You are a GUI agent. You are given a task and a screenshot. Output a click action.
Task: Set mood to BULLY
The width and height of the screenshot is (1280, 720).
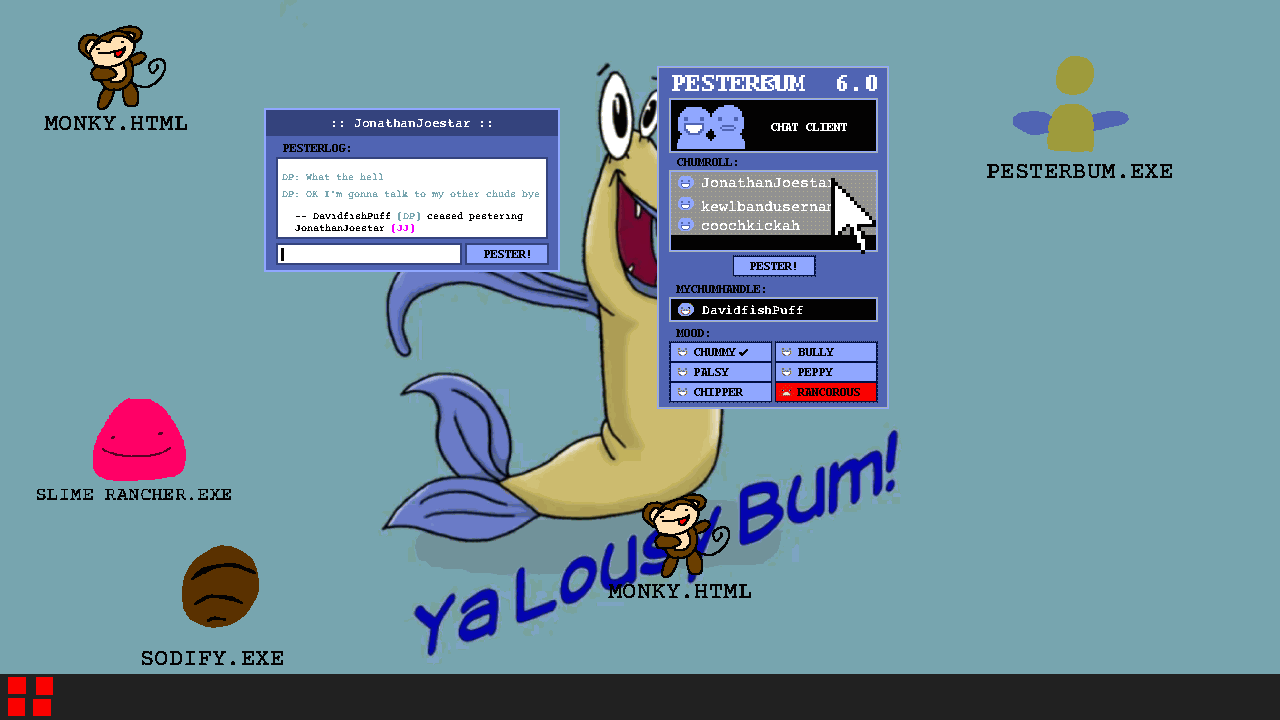coord(825,352)
